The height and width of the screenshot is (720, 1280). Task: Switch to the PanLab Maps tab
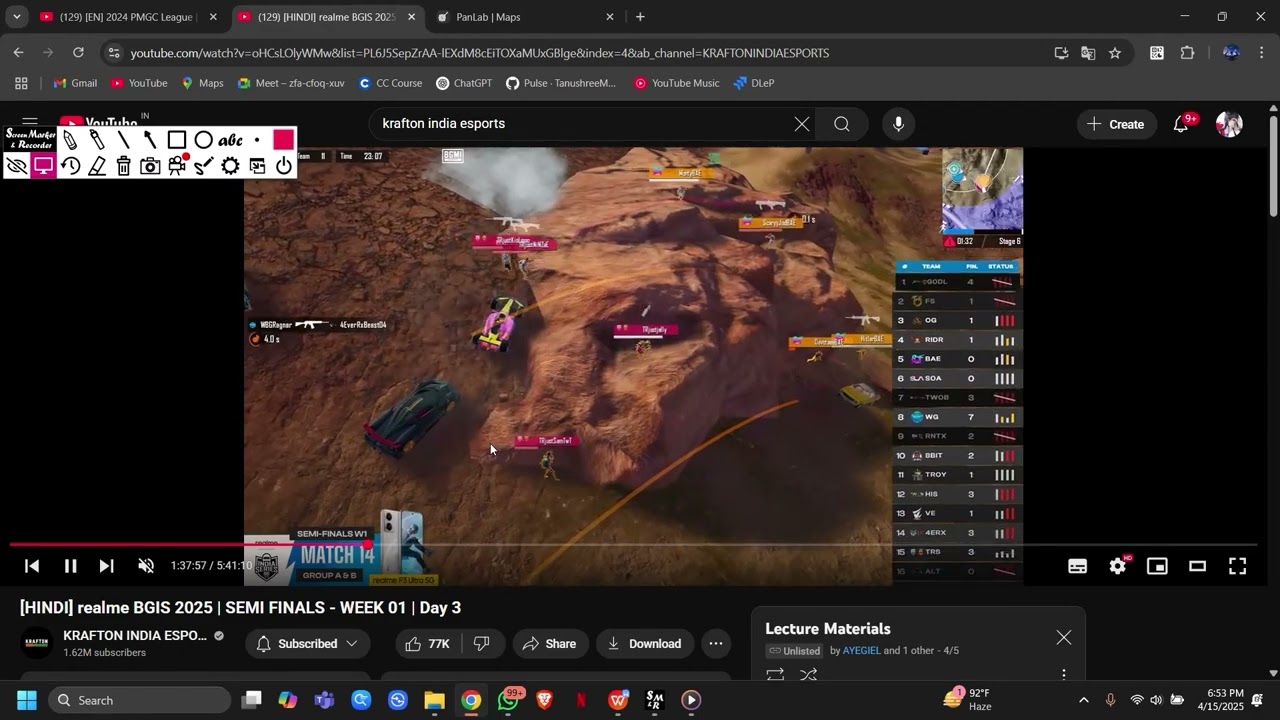coord(527,17)
